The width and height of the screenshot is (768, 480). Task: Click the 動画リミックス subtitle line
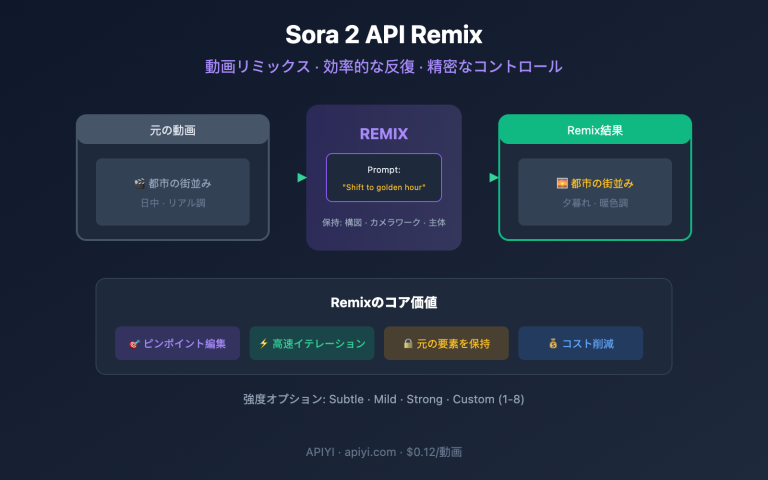[x=384, y=66]
